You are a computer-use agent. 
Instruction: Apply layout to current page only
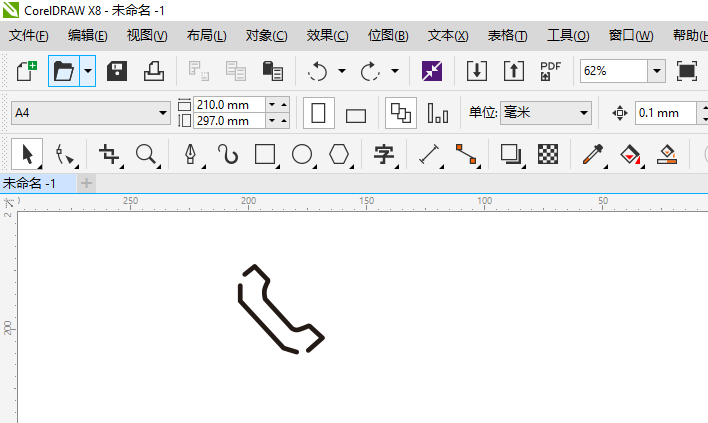click(x=438, y=113)
